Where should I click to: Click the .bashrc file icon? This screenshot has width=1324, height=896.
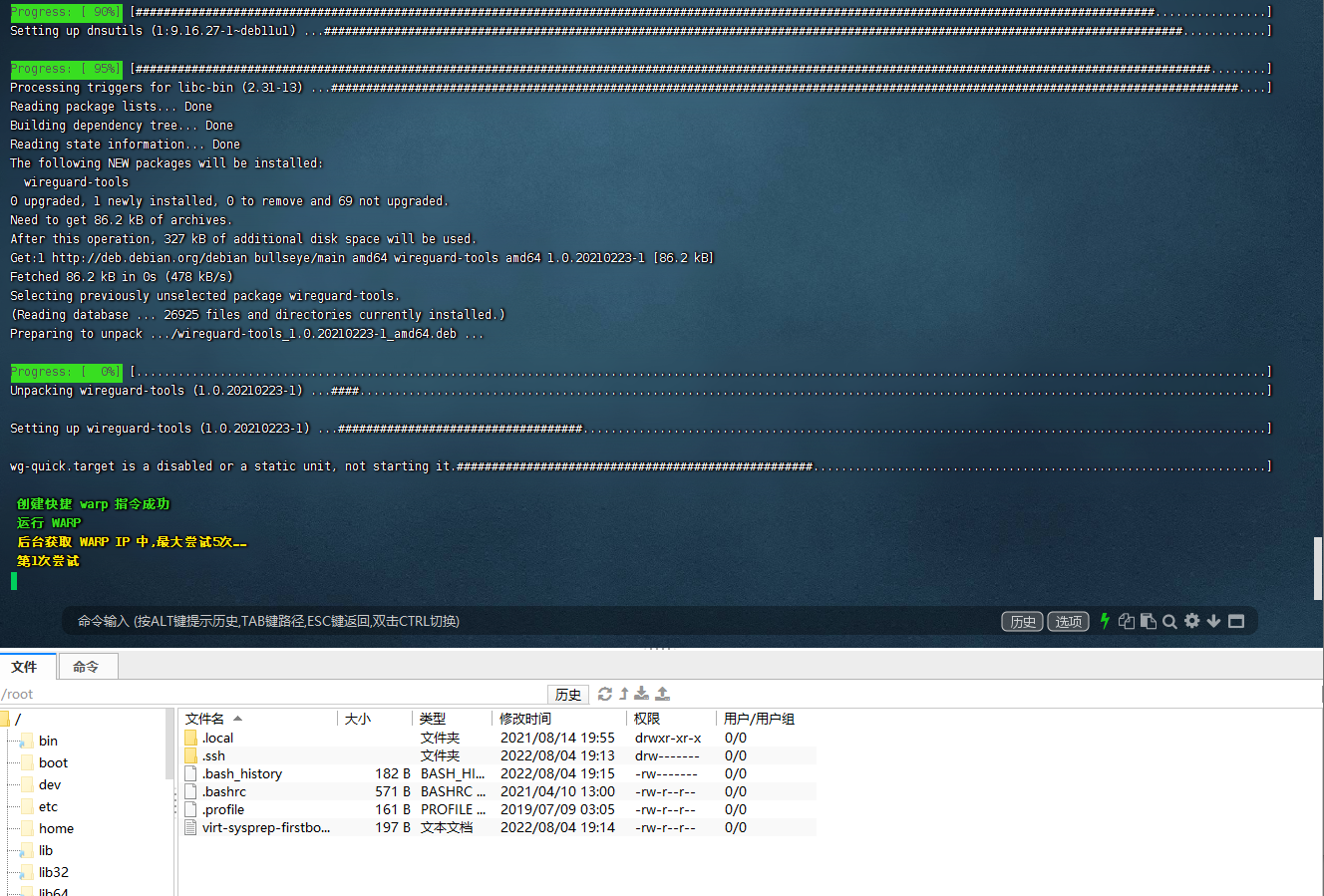pyautogui.click(x=190, y=791)
